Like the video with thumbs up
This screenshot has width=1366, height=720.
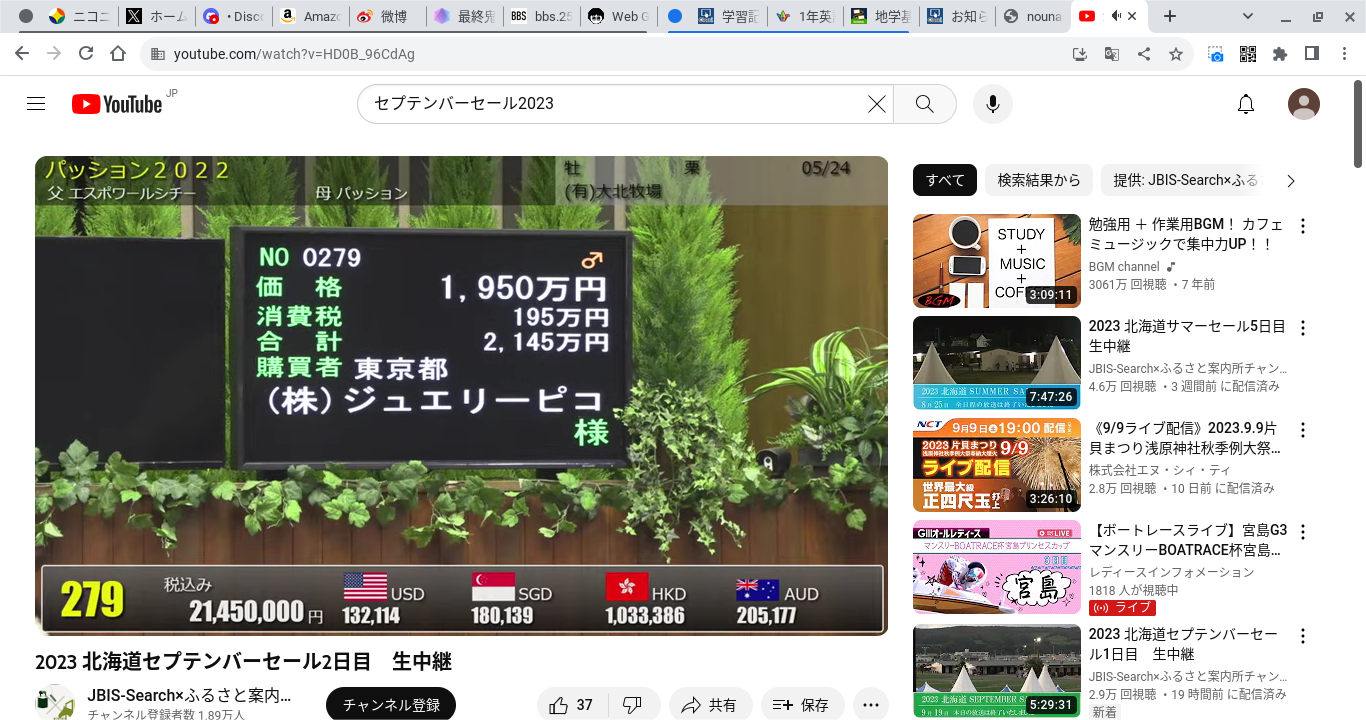click(x=571, y=705)
